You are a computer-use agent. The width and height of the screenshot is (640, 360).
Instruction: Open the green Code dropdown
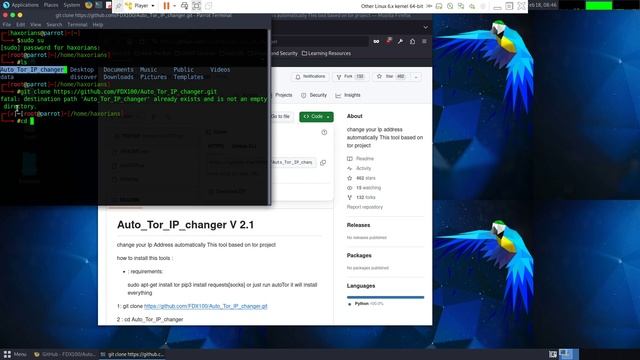pyautogui.click(x=316, y=117)
